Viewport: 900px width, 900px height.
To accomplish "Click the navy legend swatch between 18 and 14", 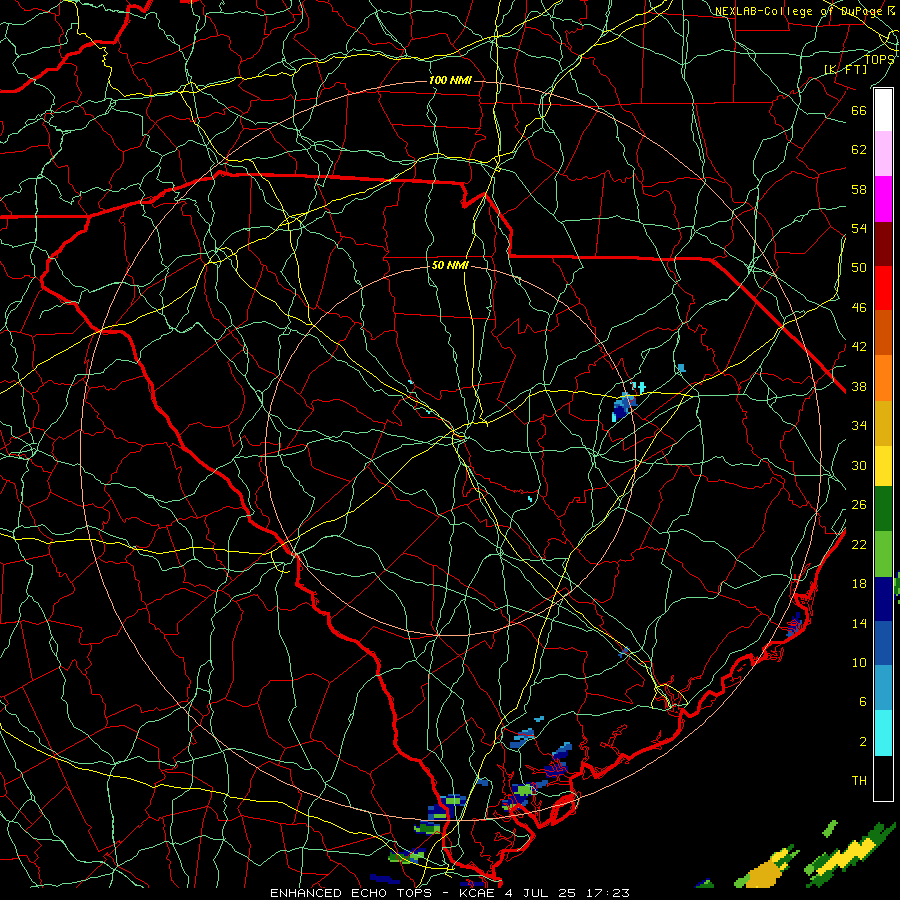I will (x=883, y=599).
